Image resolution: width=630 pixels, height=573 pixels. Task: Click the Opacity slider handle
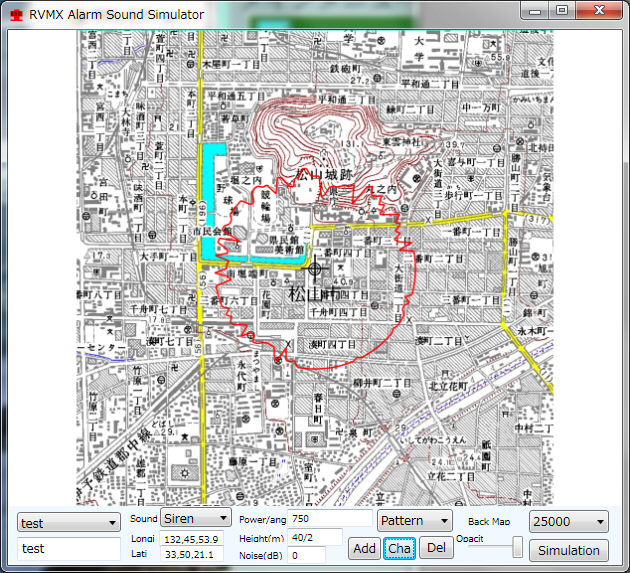tap(517, 547)
